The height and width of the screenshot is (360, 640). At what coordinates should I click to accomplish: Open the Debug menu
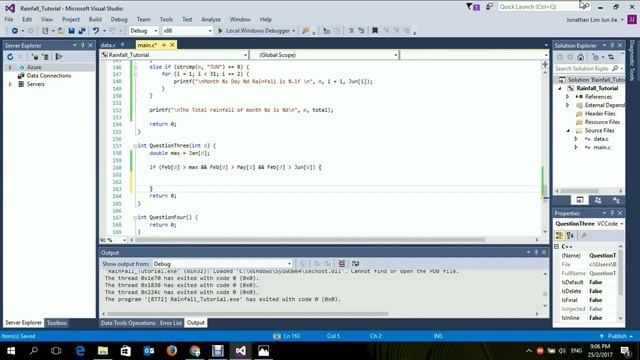coord(119,19)
